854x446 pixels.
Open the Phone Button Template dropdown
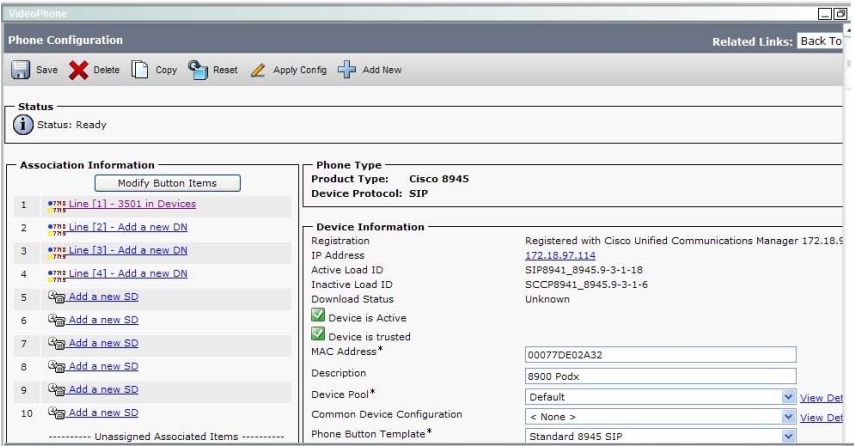788,436
